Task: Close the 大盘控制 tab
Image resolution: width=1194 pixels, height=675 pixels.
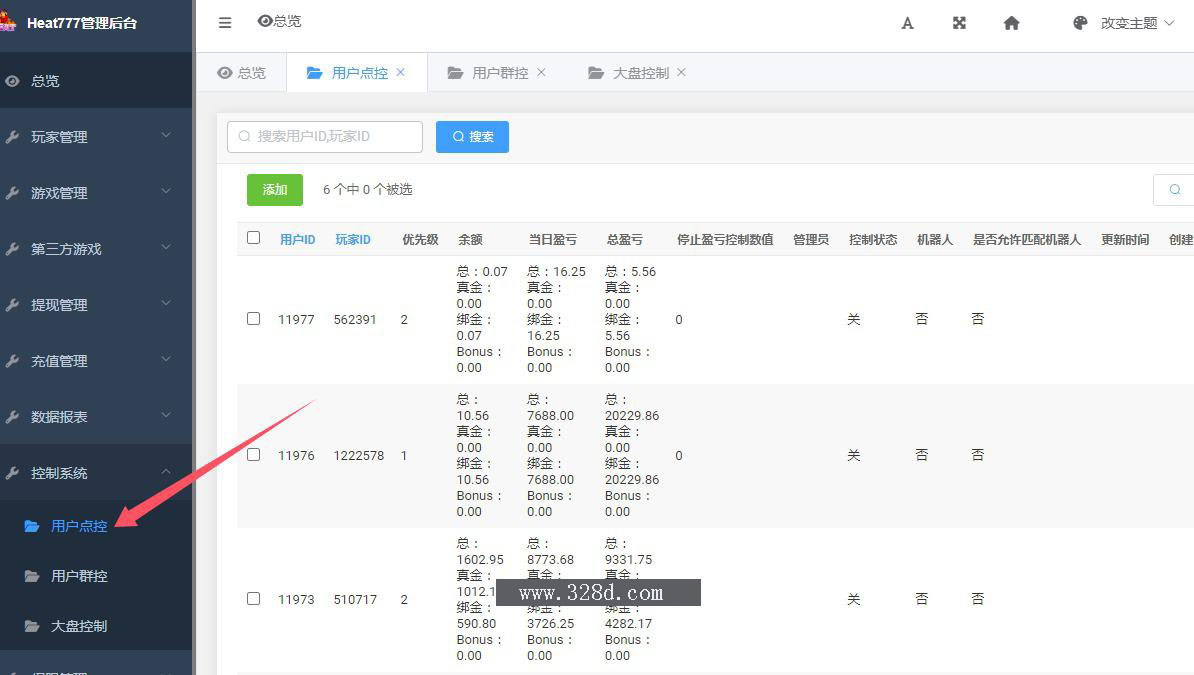Action: pyautogui.click(x=682, y=72)
